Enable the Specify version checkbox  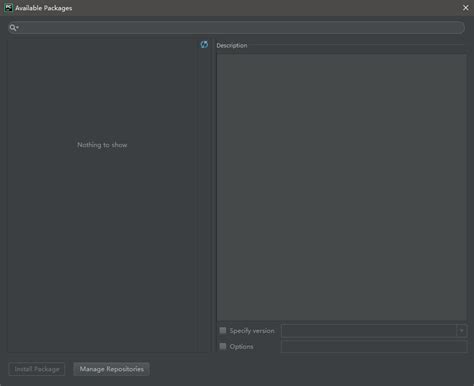point(223,330)
